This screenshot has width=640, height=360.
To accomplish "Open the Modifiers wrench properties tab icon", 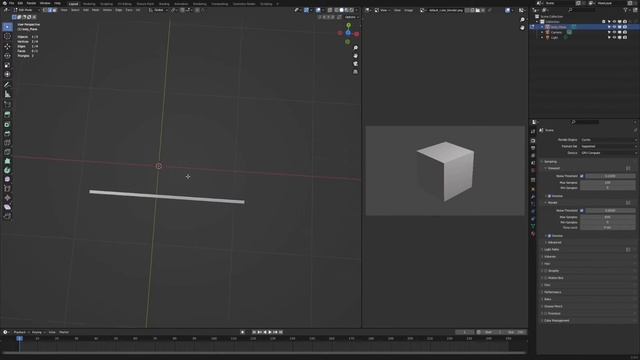I will coord(533,197).
